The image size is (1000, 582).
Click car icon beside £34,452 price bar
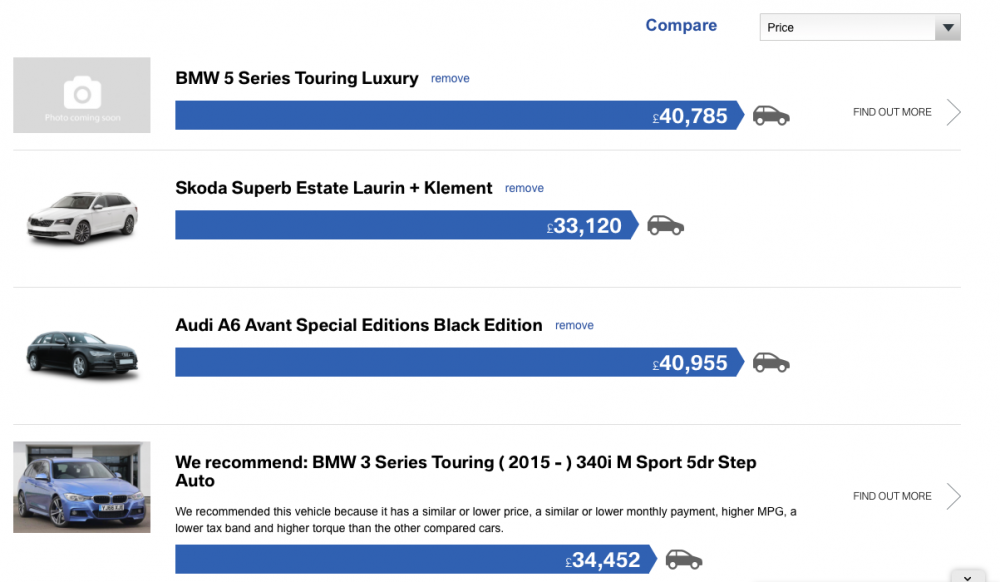tap(684, 559)
